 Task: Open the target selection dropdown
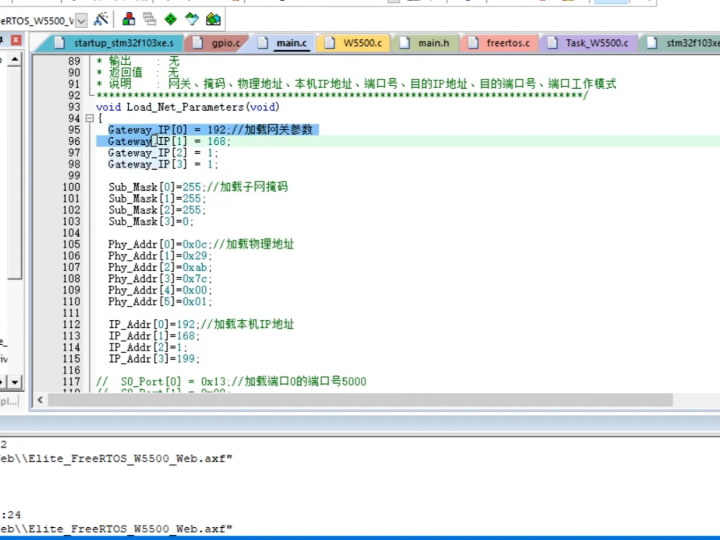(81, 19)
